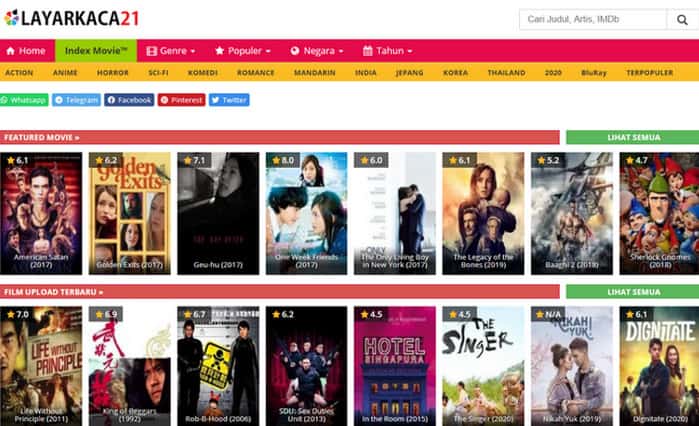Click Lihat Semua beside Featured Movie
Screen dimensions: 699x426
631,137
